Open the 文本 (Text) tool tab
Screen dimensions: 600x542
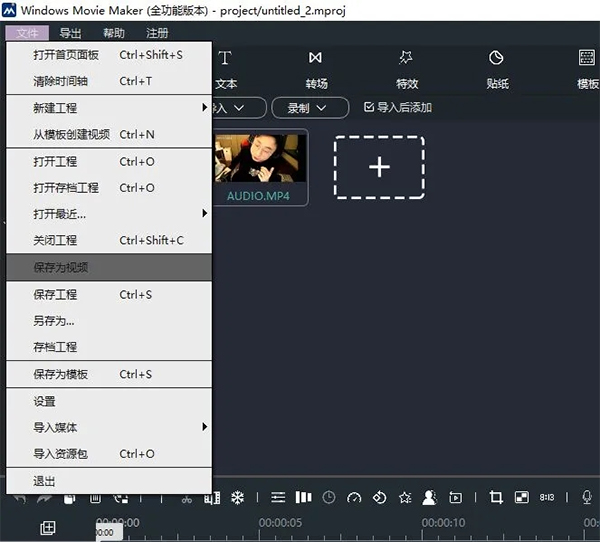[x=226, y=68]
